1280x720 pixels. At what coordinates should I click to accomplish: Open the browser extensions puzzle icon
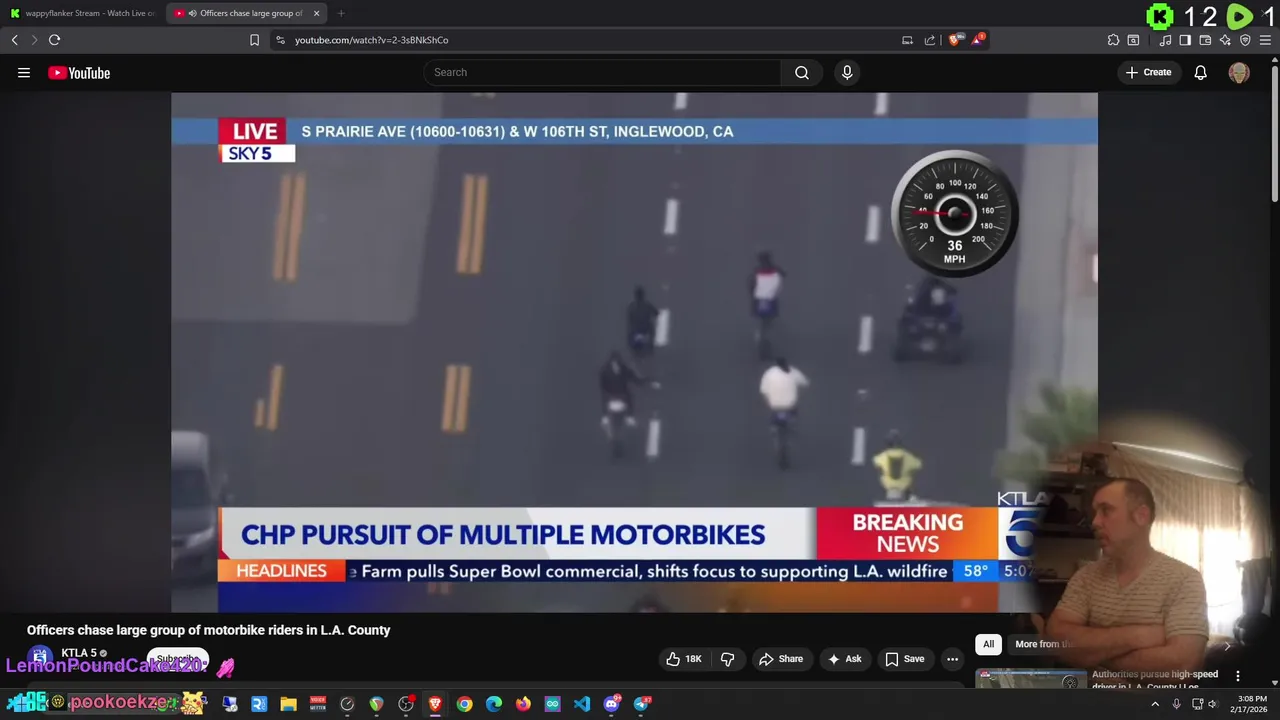point(1113,40)
